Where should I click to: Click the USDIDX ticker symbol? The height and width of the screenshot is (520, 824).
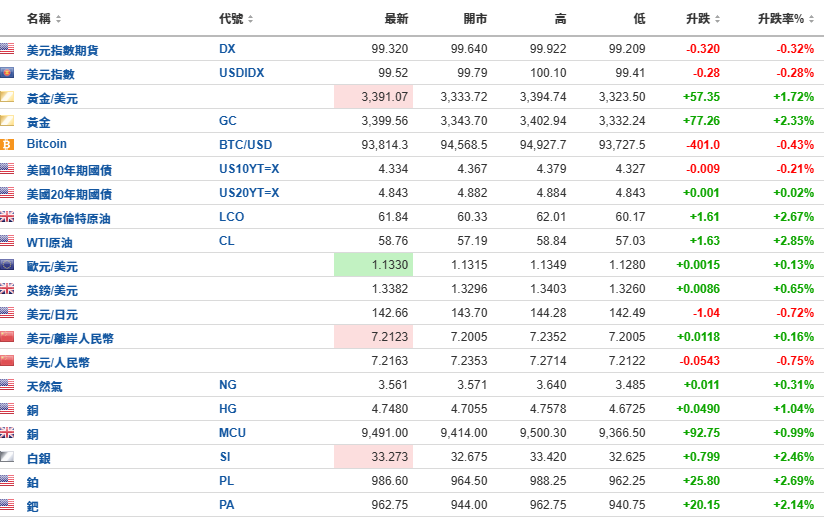[241, 72]
